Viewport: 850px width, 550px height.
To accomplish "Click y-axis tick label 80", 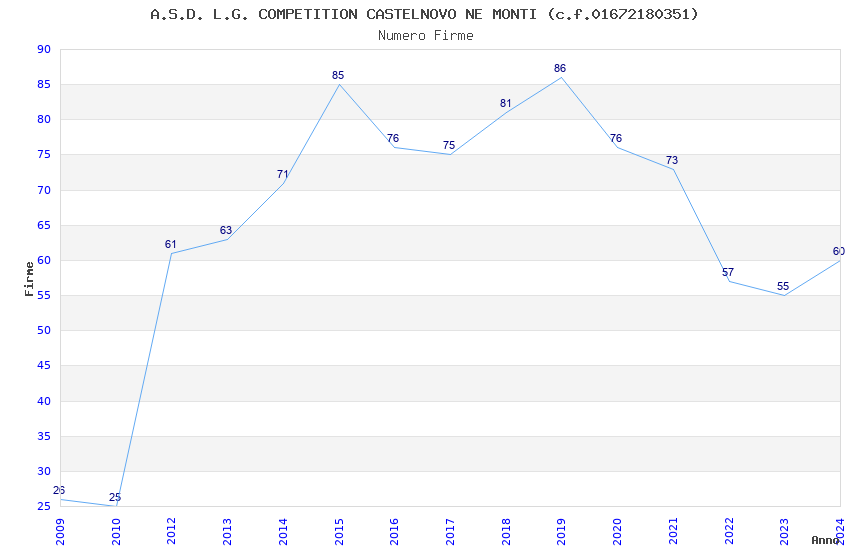I will (44, 120).
